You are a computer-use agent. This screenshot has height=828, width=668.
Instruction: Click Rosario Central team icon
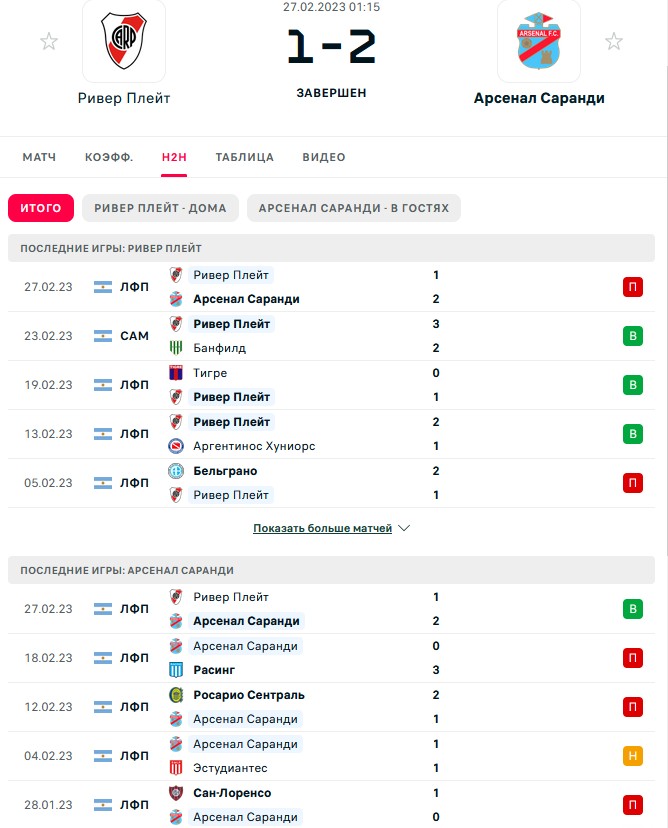176,695
